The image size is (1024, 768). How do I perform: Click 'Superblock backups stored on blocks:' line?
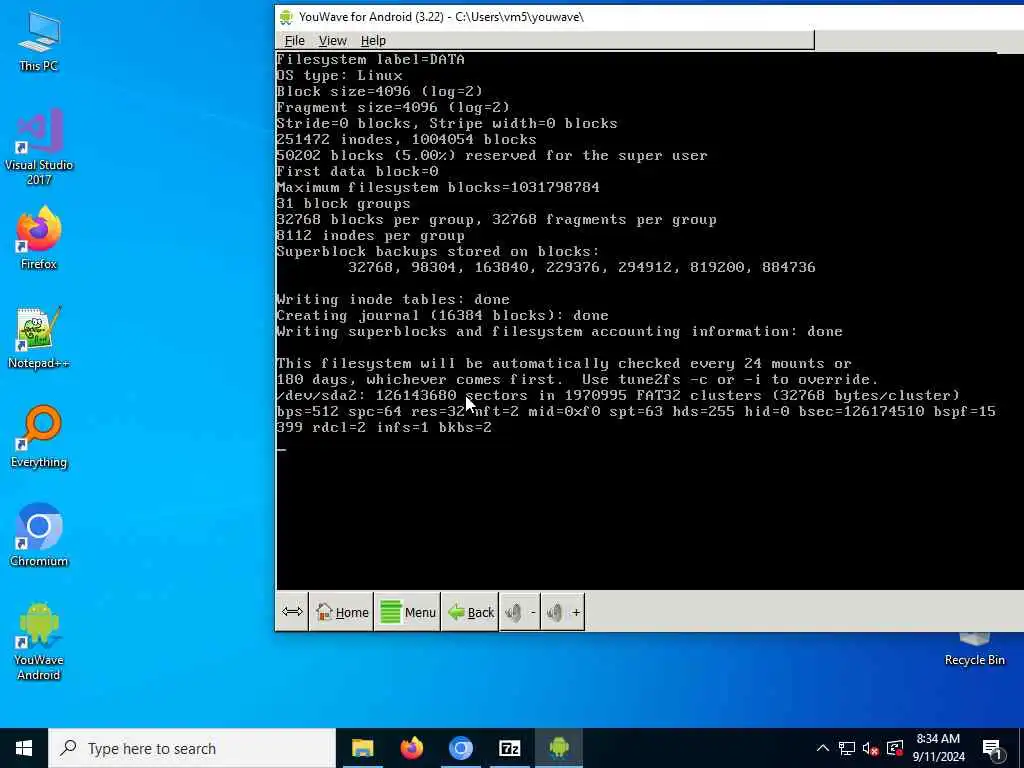click(x=438, y=251)
